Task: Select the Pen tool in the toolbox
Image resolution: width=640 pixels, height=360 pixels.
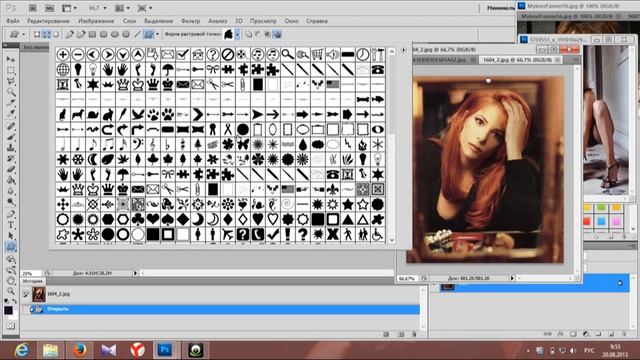Action: 11,214
